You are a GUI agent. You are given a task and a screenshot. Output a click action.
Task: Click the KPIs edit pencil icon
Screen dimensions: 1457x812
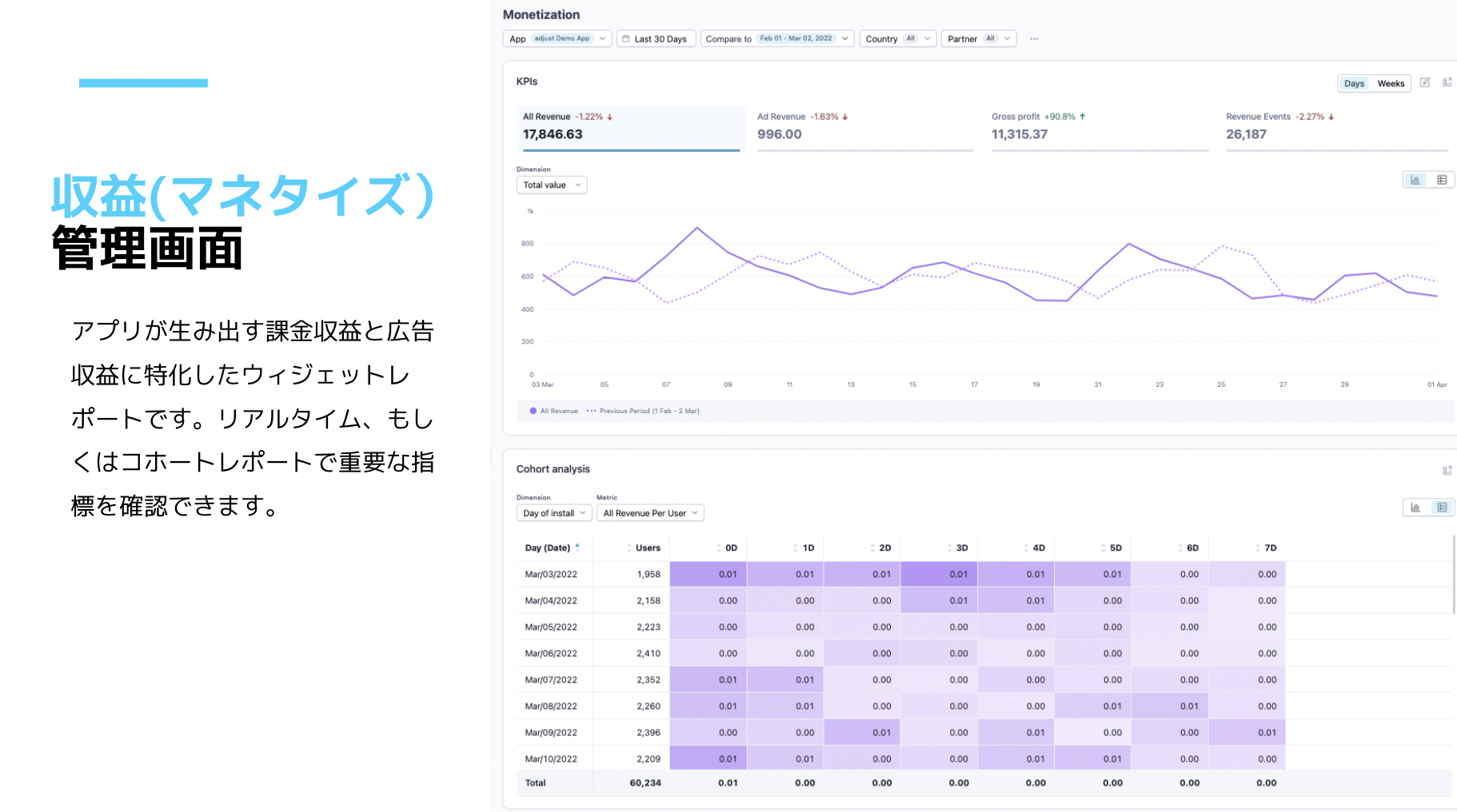pyautogui.click(x=1425, y=82)
